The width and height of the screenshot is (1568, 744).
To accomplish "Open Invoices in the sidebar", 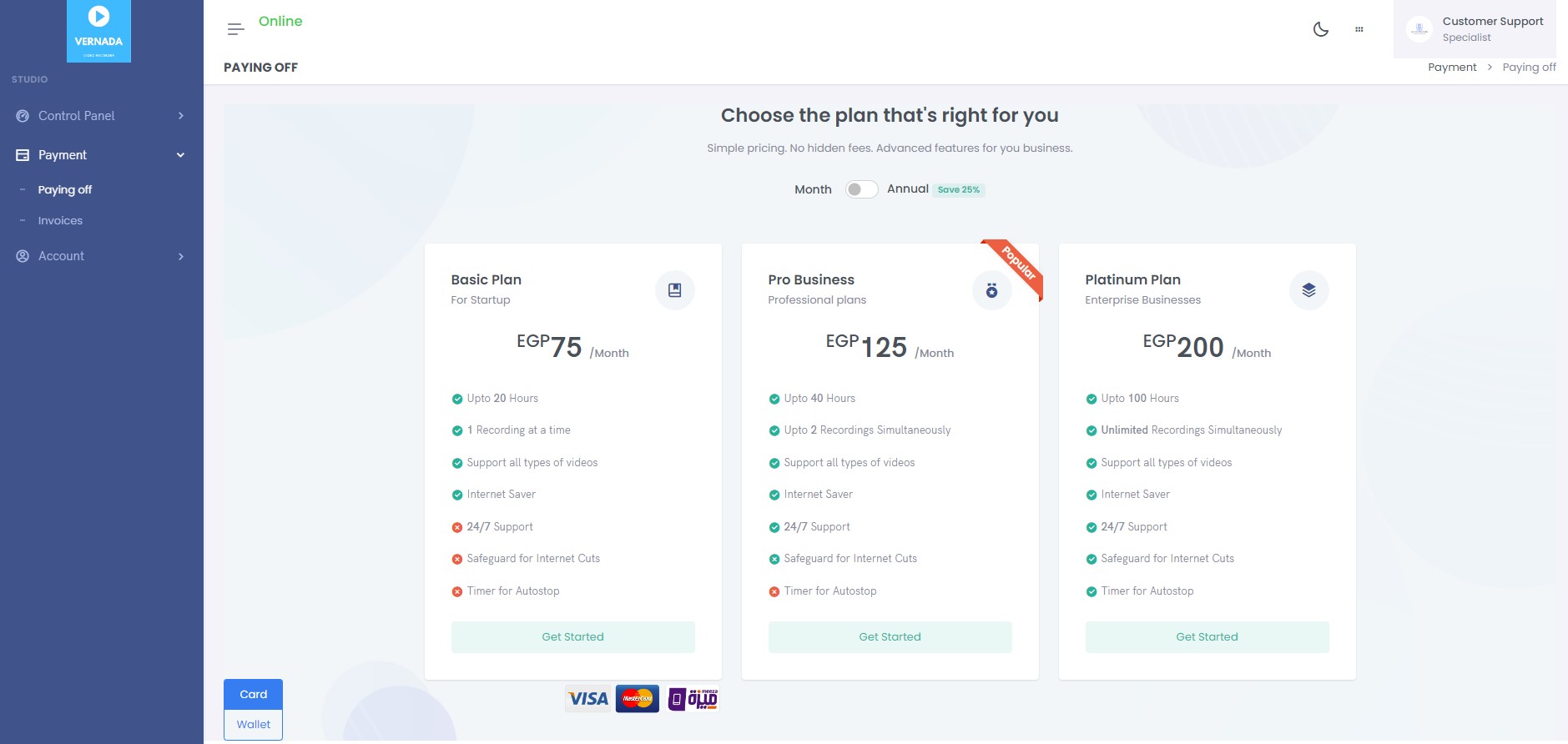I will [60, 221].
